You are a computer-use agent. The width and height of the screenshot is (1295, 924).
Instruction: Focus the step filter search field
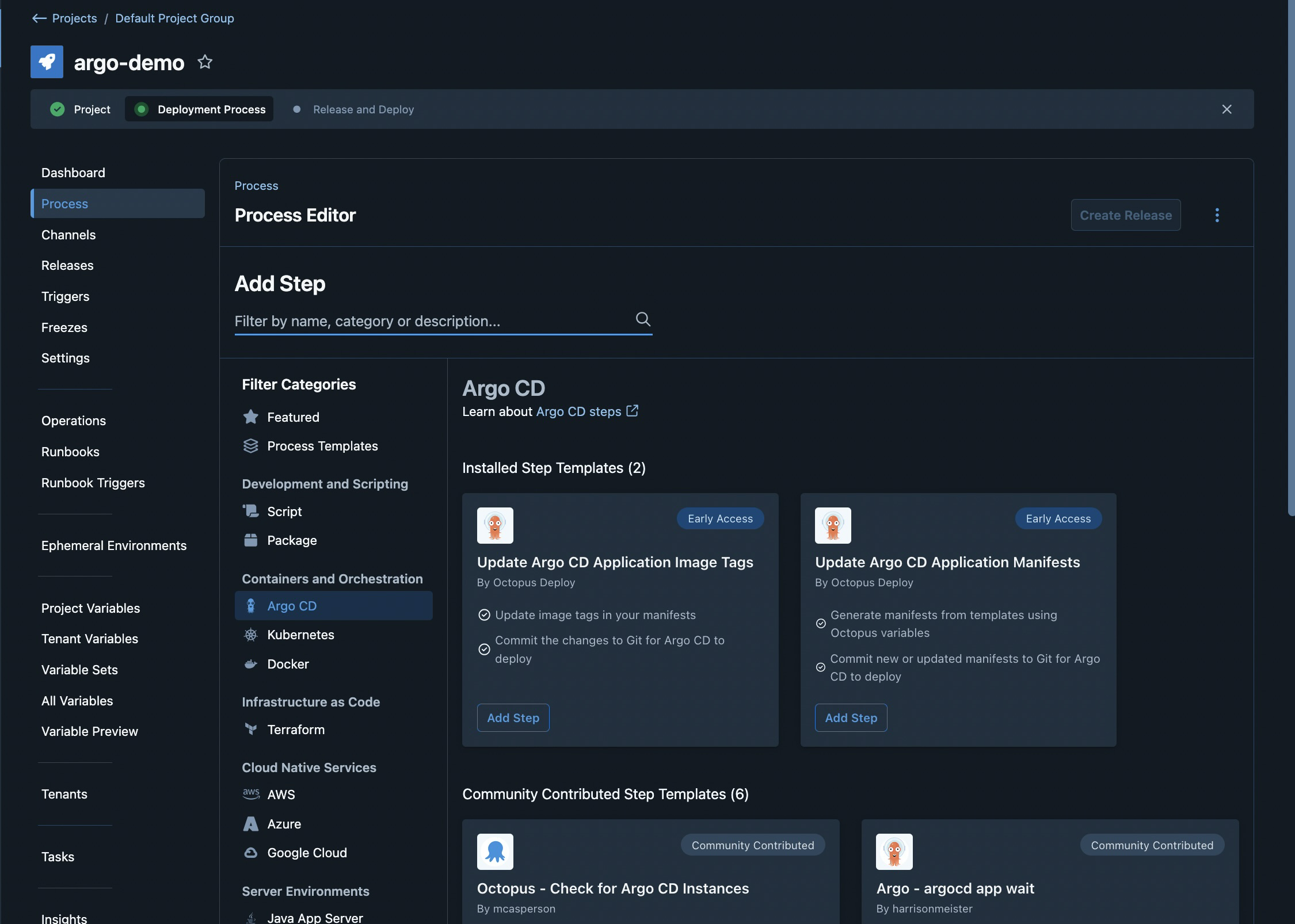pyautogui.click(x=443, y=321)
